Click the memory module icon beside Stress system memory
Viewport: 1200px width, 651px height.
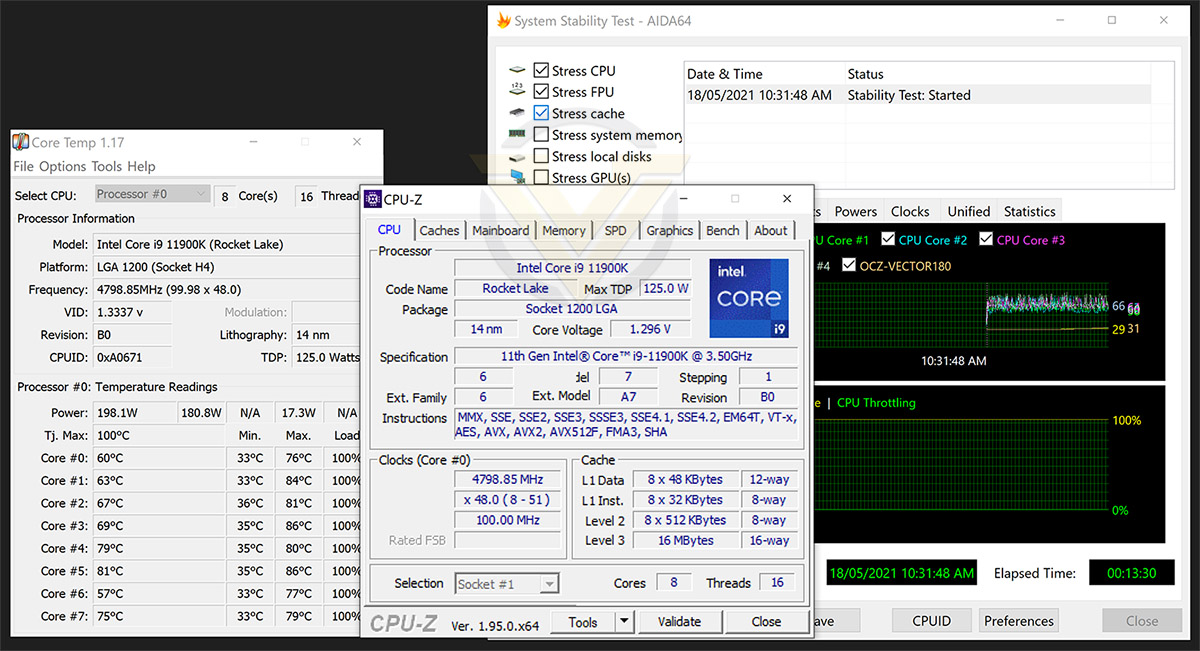coord(517,134)
